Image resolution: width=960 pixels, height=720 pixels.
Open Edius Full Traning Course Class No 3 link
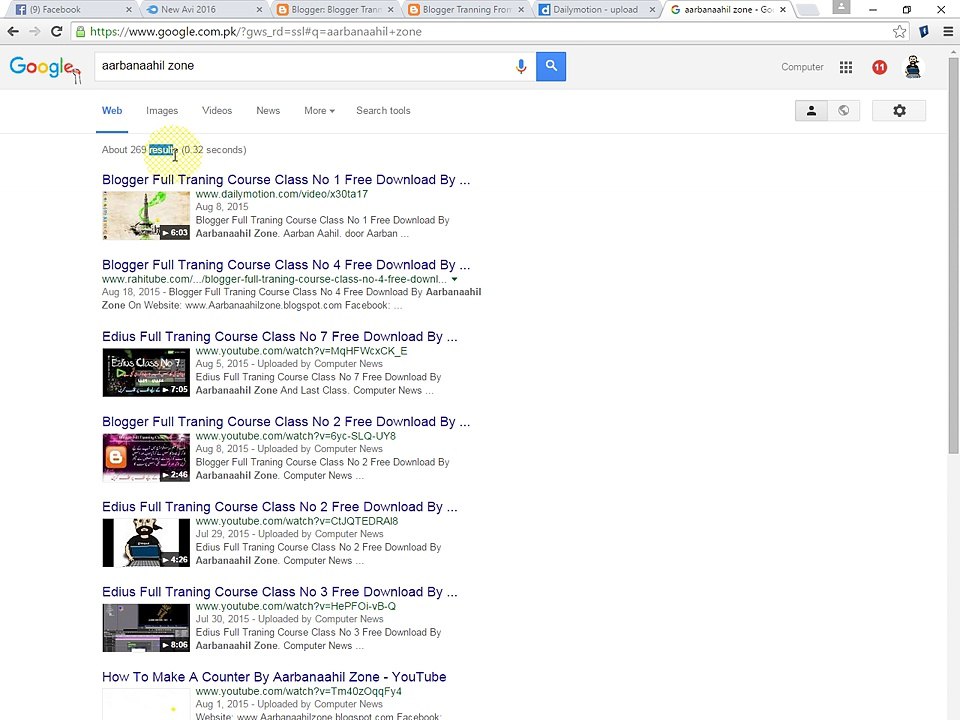pos(279,591)
